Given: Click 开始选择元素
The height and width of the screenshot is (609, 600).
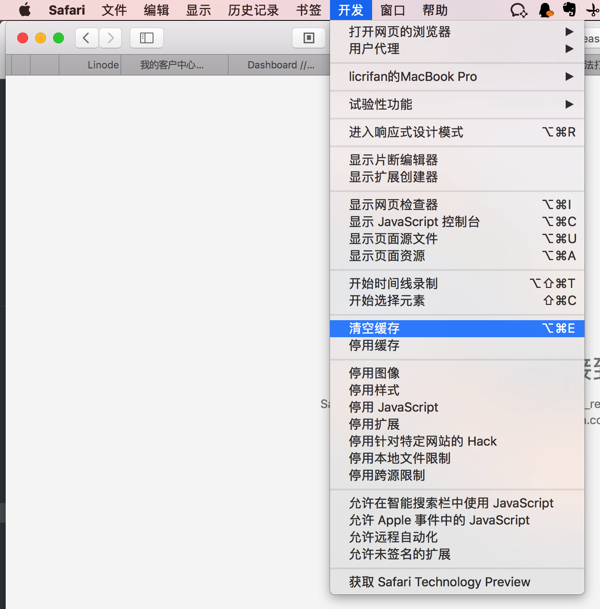Looking at the screenshot, I should click(457, 301).
